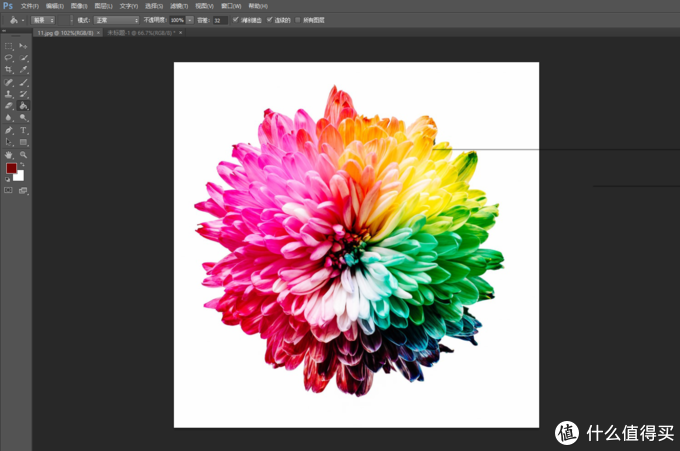680x451 pixels.
Task: Select the Paint Bucket tool in toolbox
Action: pyautogui.click(x=23, y=105)
